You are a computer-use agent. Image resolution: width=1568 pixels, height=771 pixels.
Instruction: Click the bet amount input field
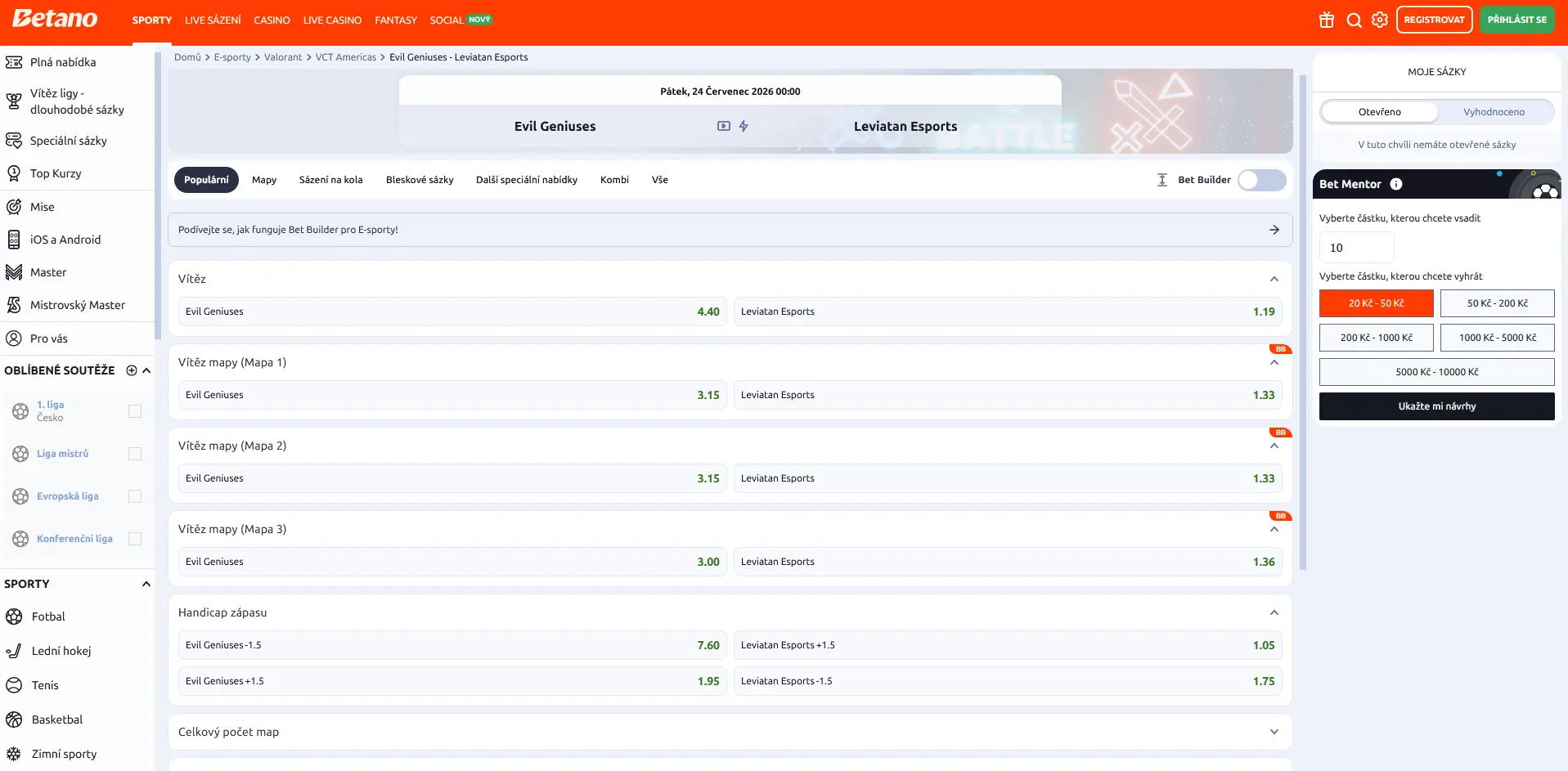[x=1357, y=248]
